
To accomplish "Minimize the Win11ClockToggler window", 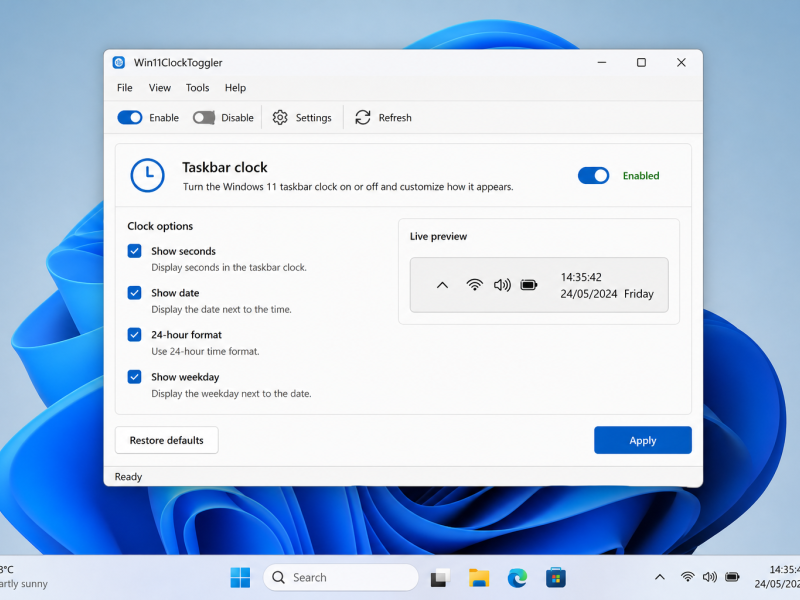I will tap(602, 62).
